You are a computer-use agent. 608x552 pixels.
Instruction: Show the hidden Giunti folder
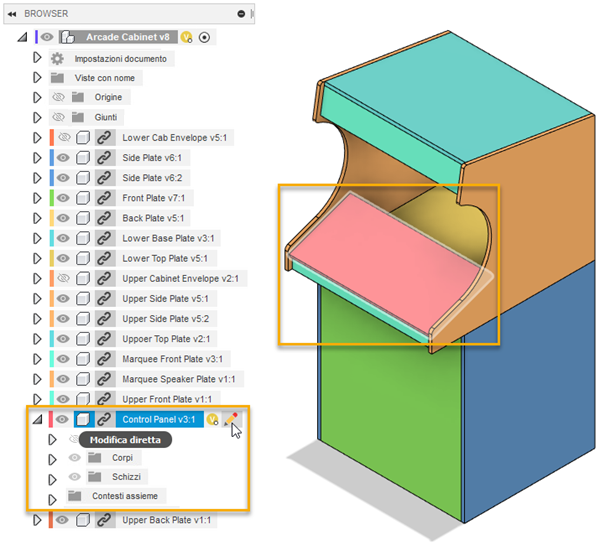pyautogui.click(x=59, y=117)
